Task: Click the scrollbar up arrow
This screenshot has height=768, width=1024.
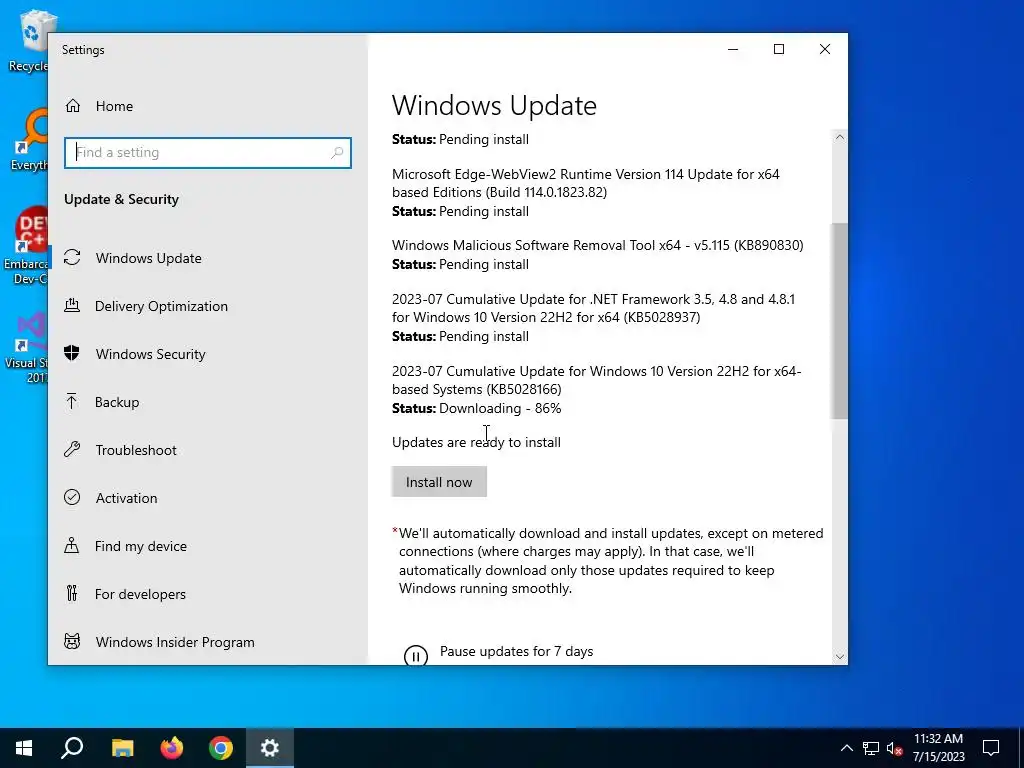Action: point(840,136)
